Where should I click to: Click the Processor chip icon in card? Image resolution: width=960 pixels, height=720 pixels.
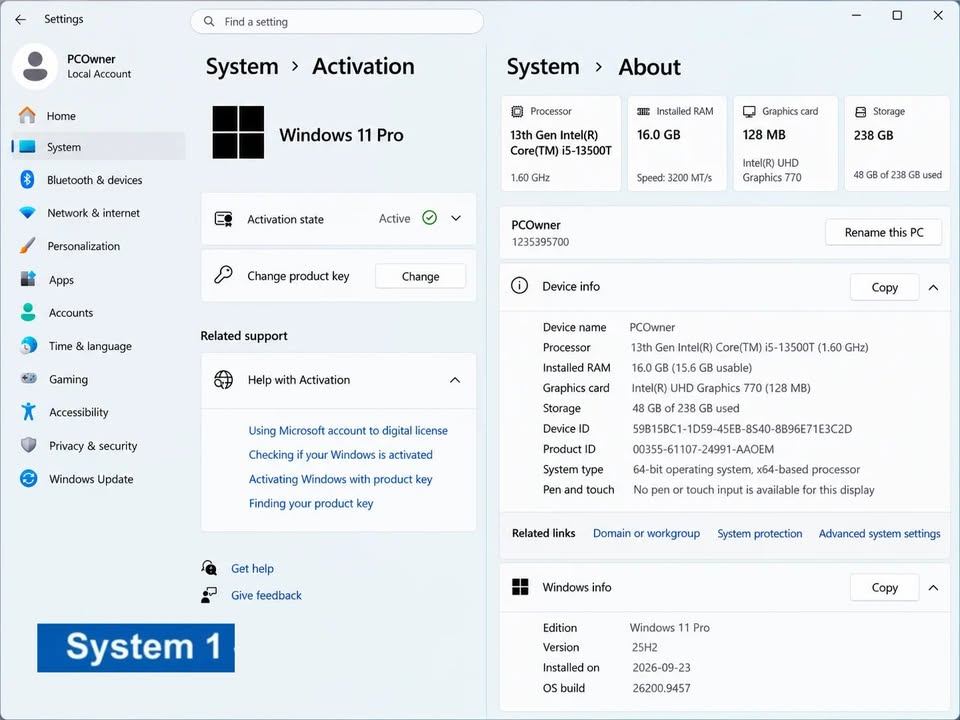coord(517,111)
